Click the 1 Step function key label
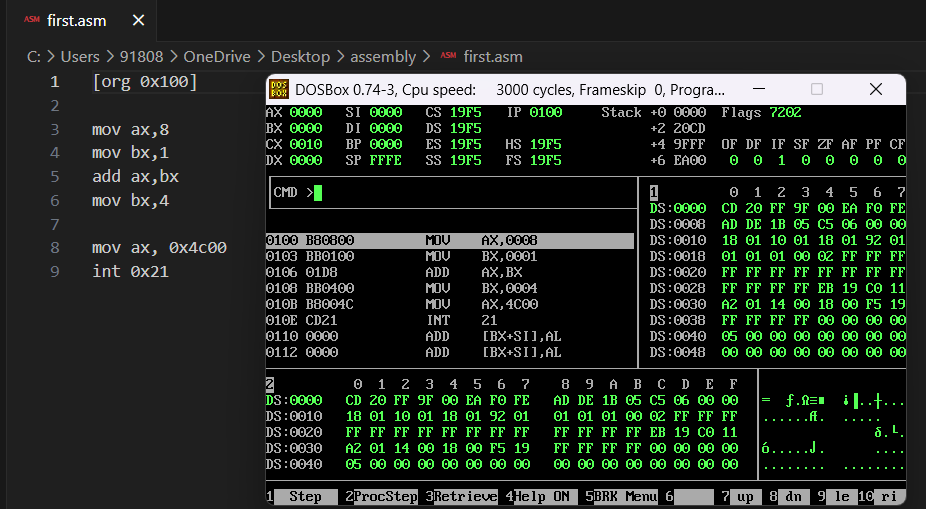This screenshot has width=926, height=509. tap(305, 497)
